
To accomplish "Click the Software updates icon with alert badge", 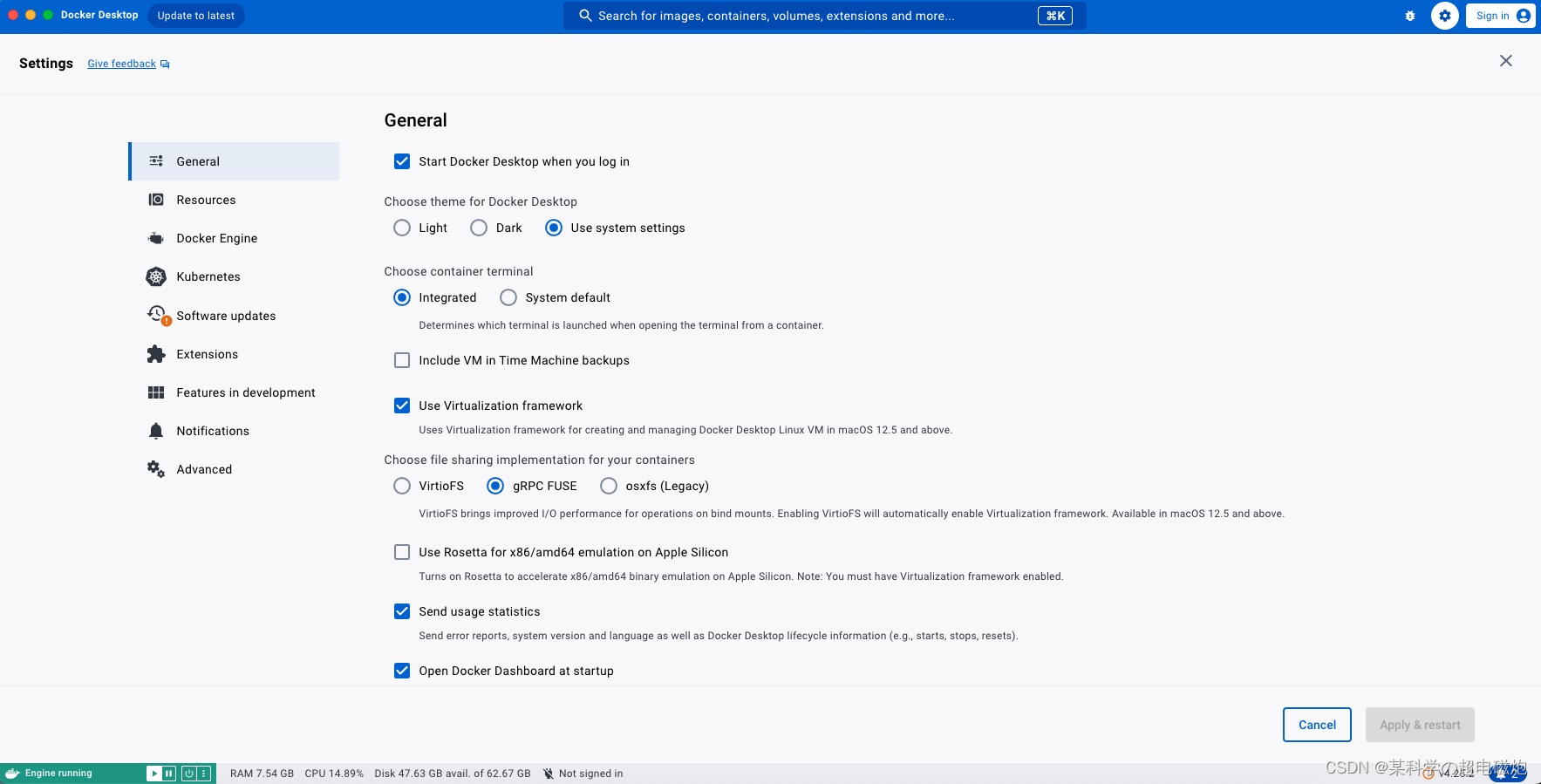I will click(158, 315).
